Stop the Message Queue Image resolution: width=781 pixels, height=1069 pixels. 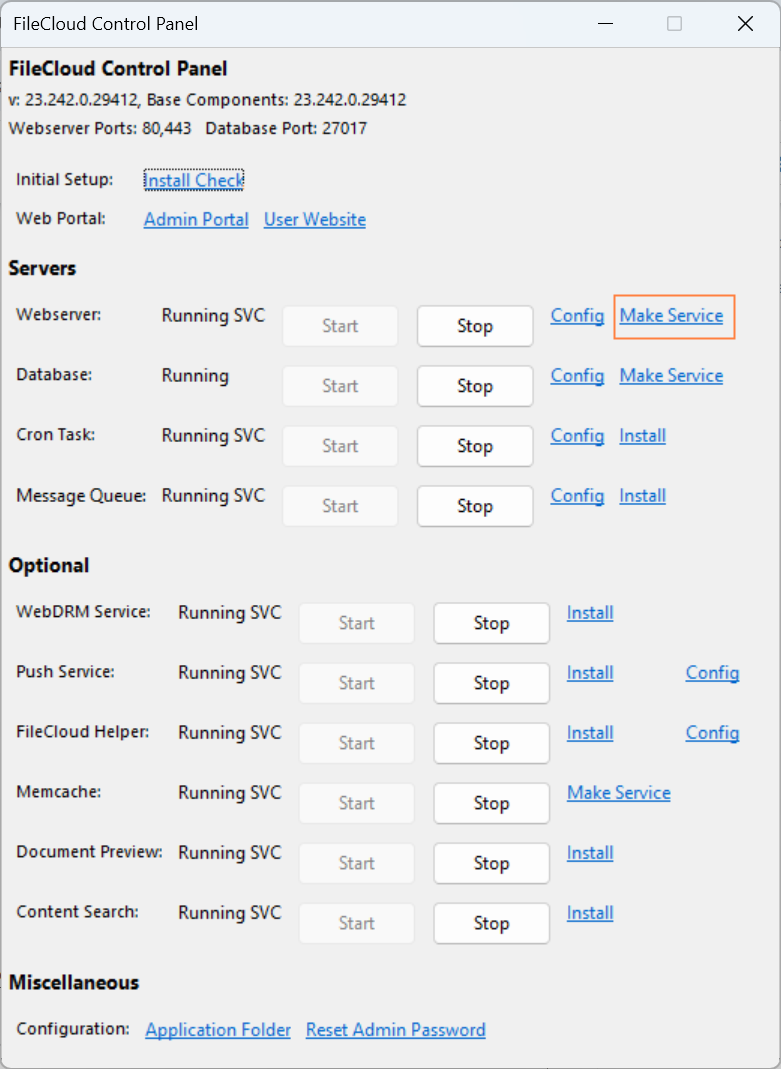474,506
